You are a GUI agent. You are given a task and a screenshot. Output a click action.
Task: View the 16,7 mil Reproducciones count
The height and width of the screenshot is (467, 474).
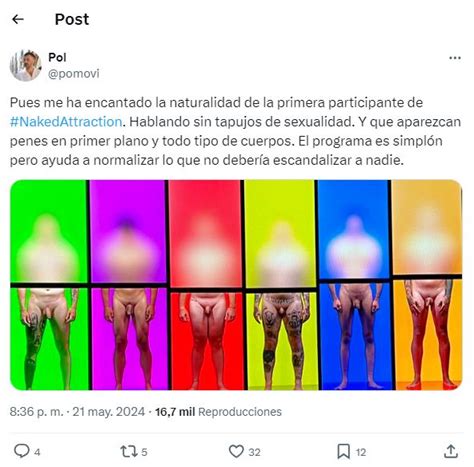[x=218, y=412]
